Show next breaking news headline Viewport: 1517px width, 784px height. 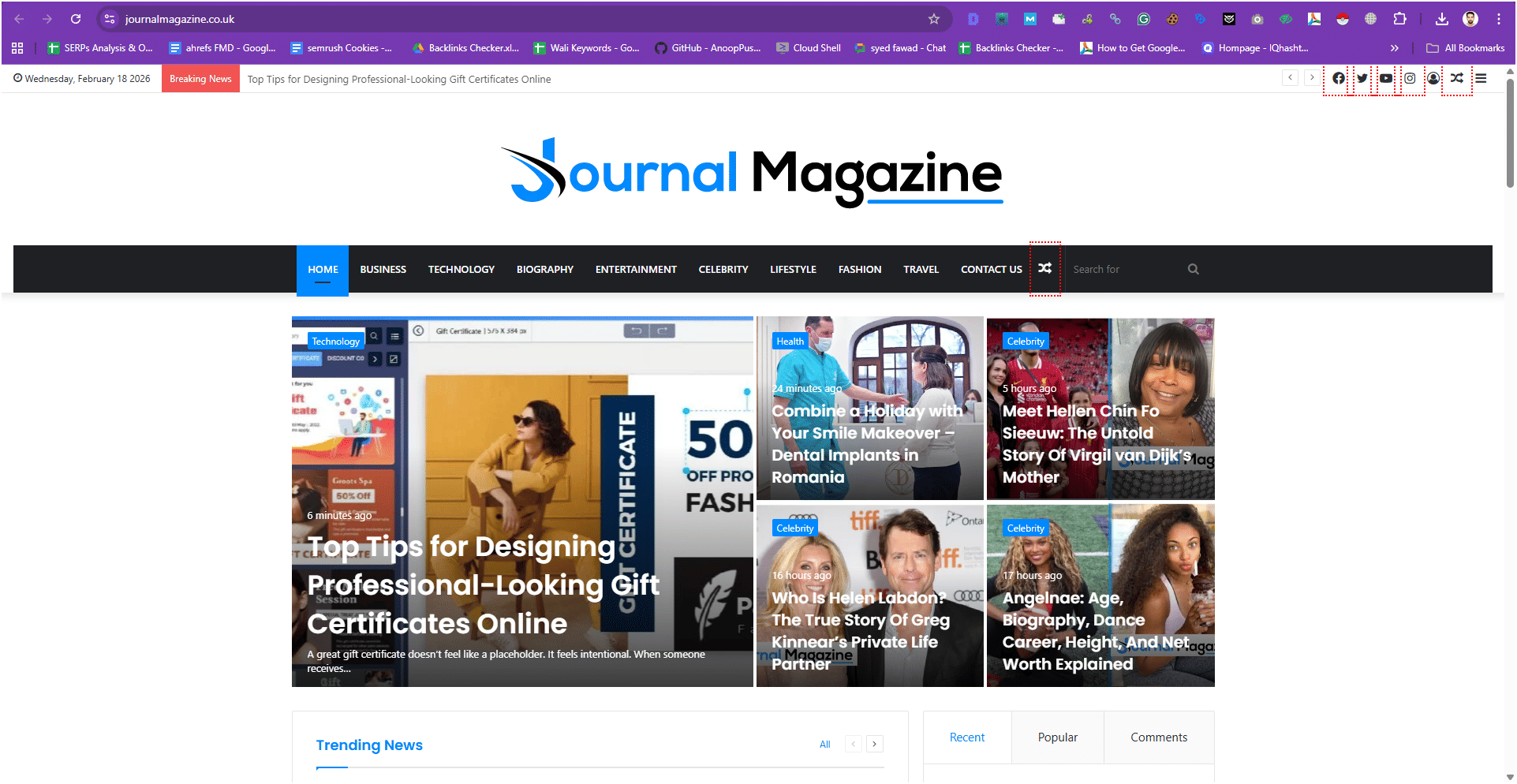1312,78
